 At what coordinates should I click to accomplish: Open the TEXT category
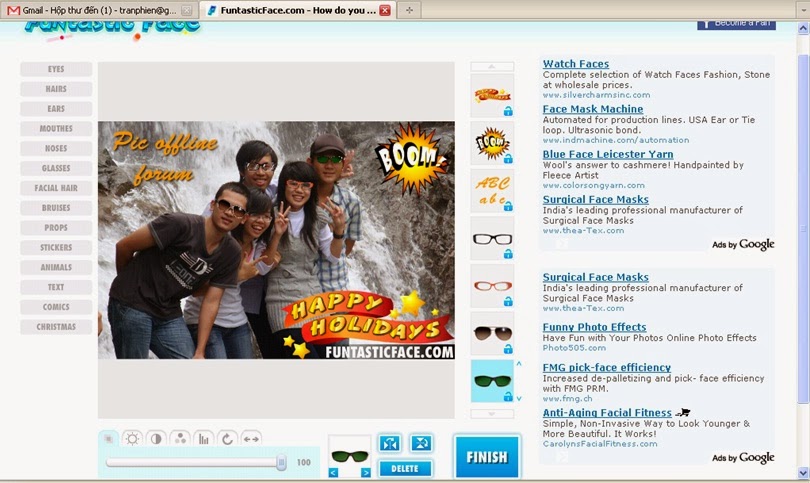[x=56, y=287]
